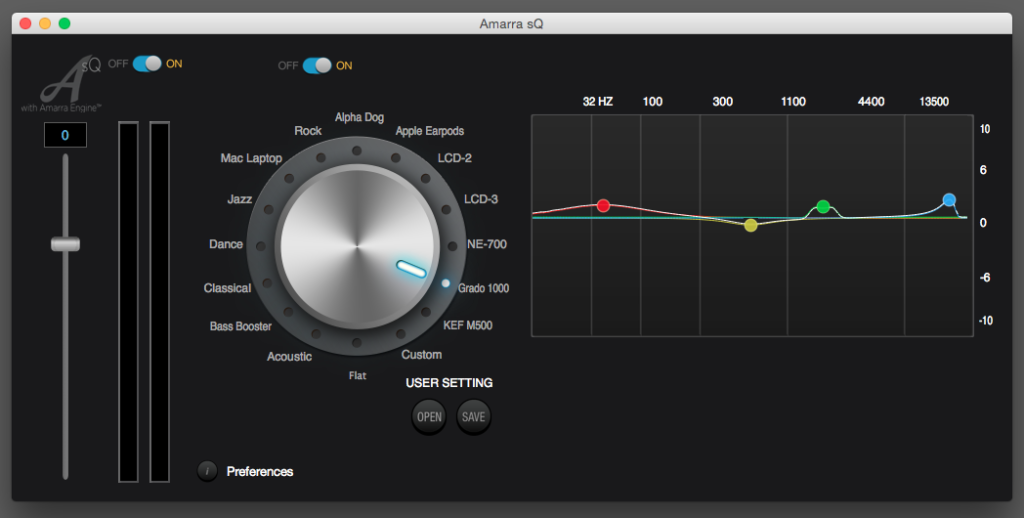Select the KEF M500 preset dot
Viewport: 1024px width, 518px height.
pos(426,312)
